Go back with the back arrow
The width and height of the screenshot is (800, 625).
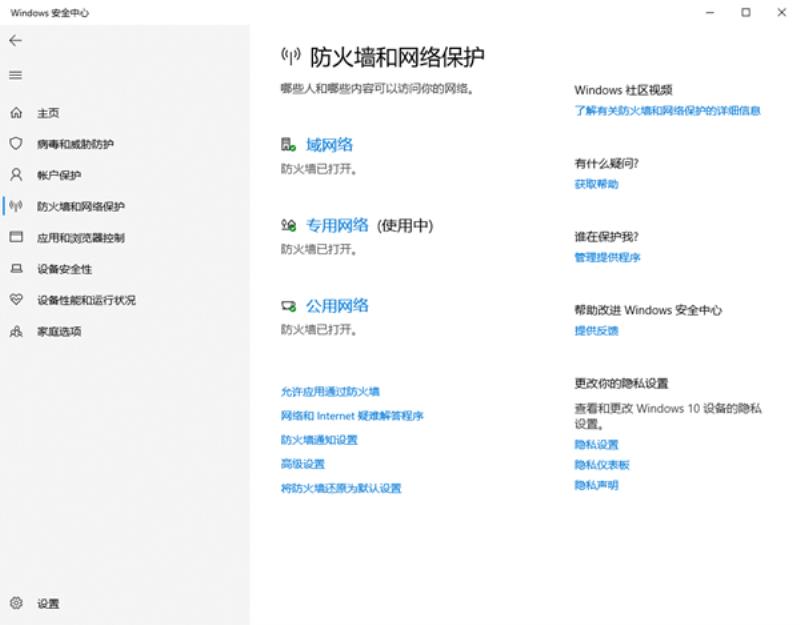point(15,40)
